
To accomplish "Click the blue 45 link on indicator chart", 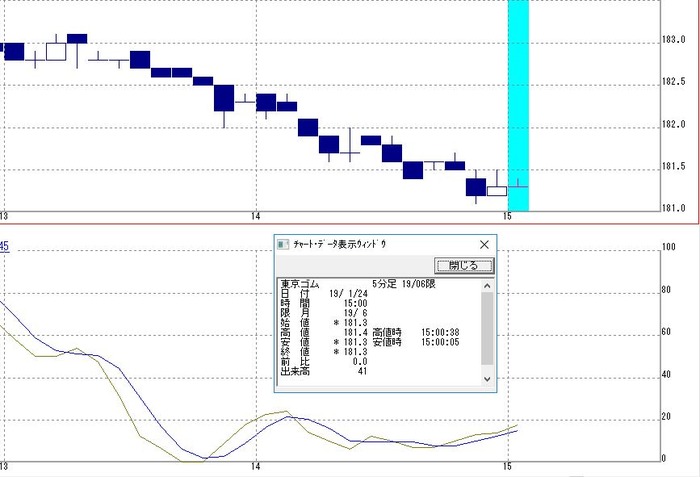I will (4, 246).
